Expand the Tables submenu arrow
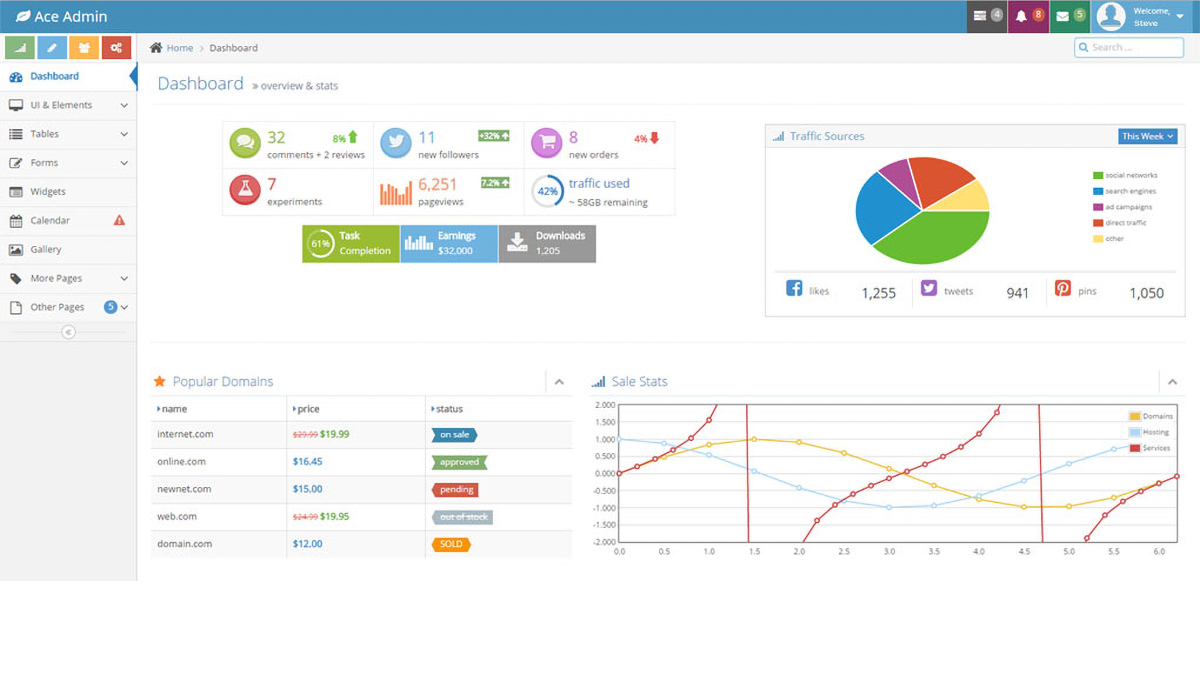Screen dimensions: 1200x675 [x=124, y=134]
